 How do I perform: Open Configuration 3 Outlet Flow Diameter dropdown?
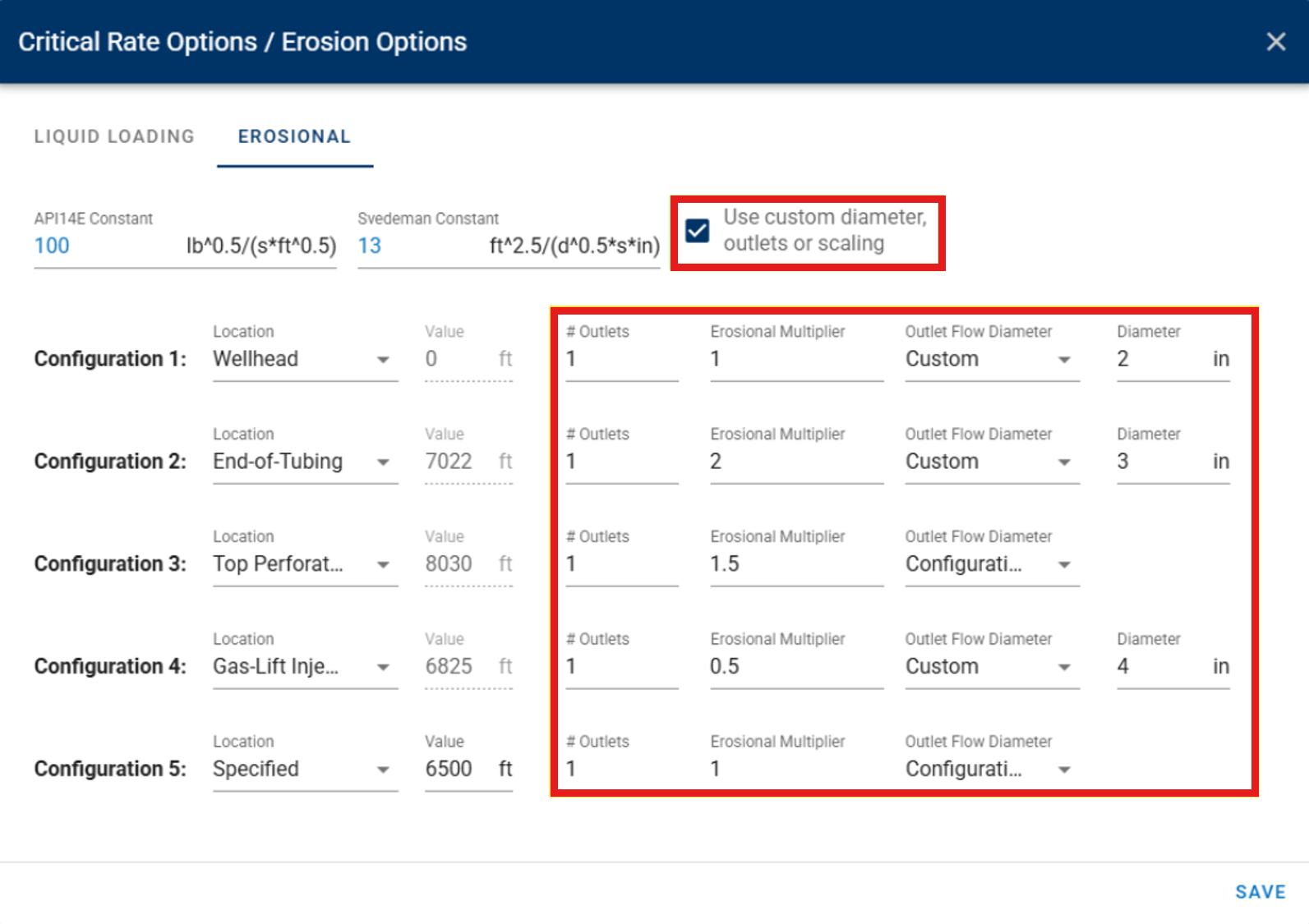992,564
